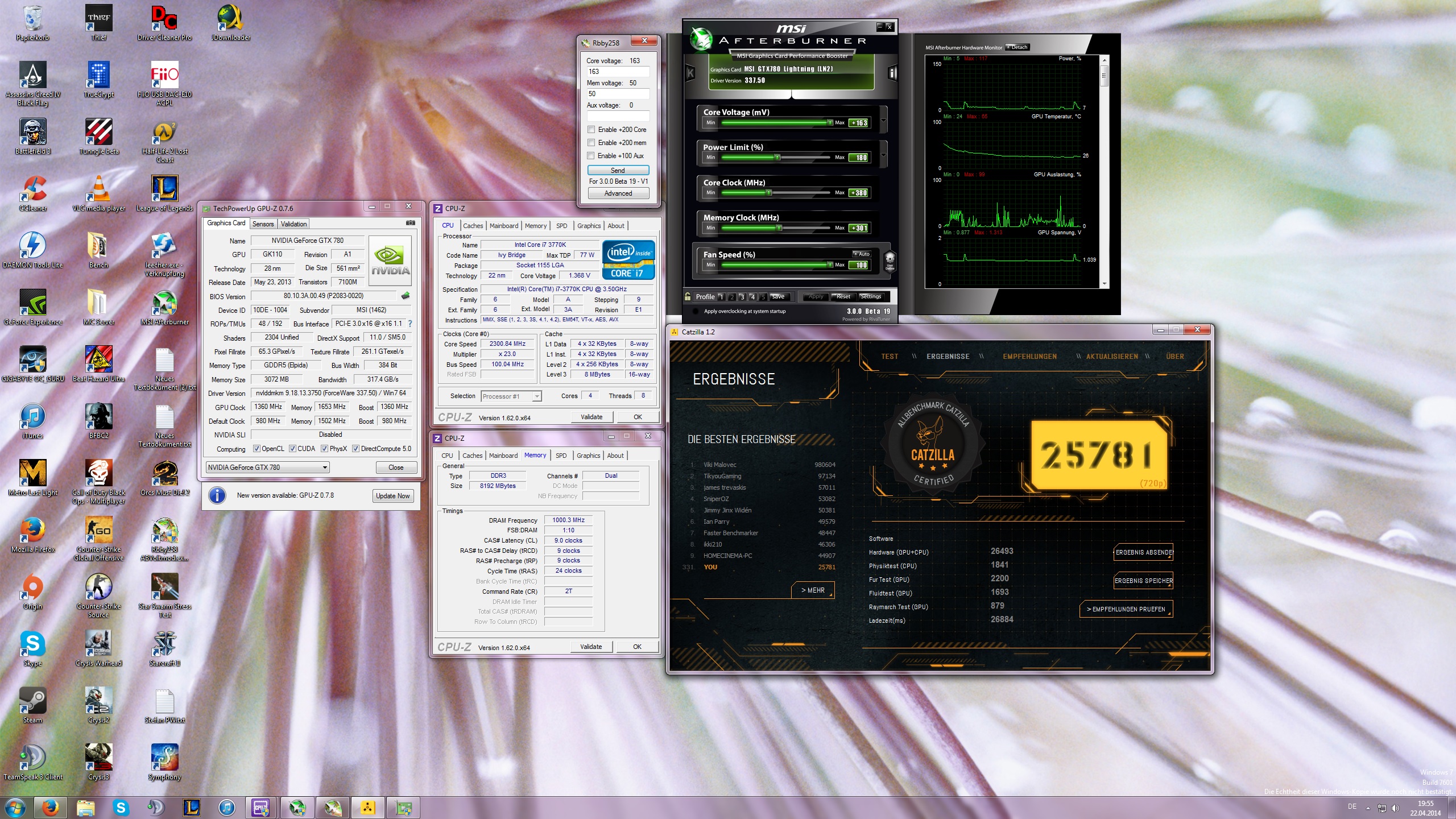Toggle Apply overclocking at system startup
Viewport: 1456px width, 819px height.
coord(696,311)
